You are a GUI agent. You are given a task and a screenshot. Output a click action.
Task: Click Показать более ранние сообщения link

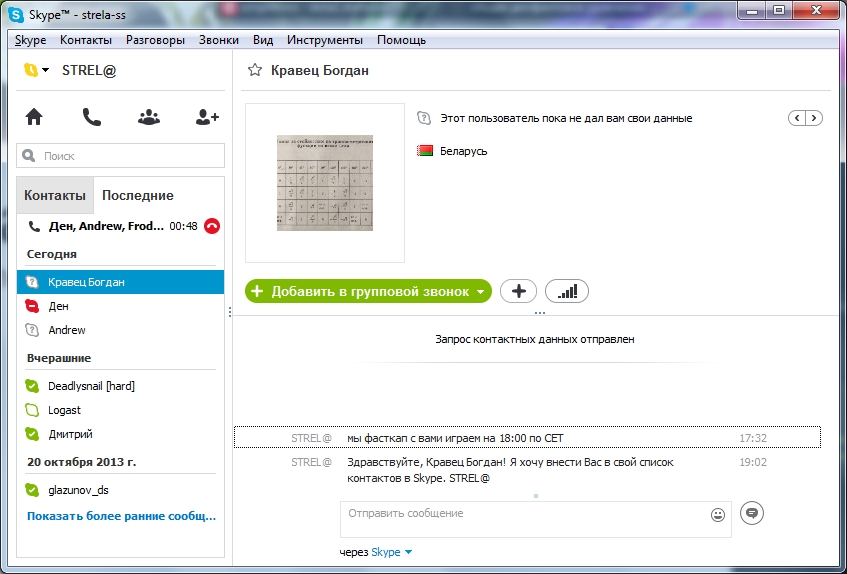tap(122, 516)
